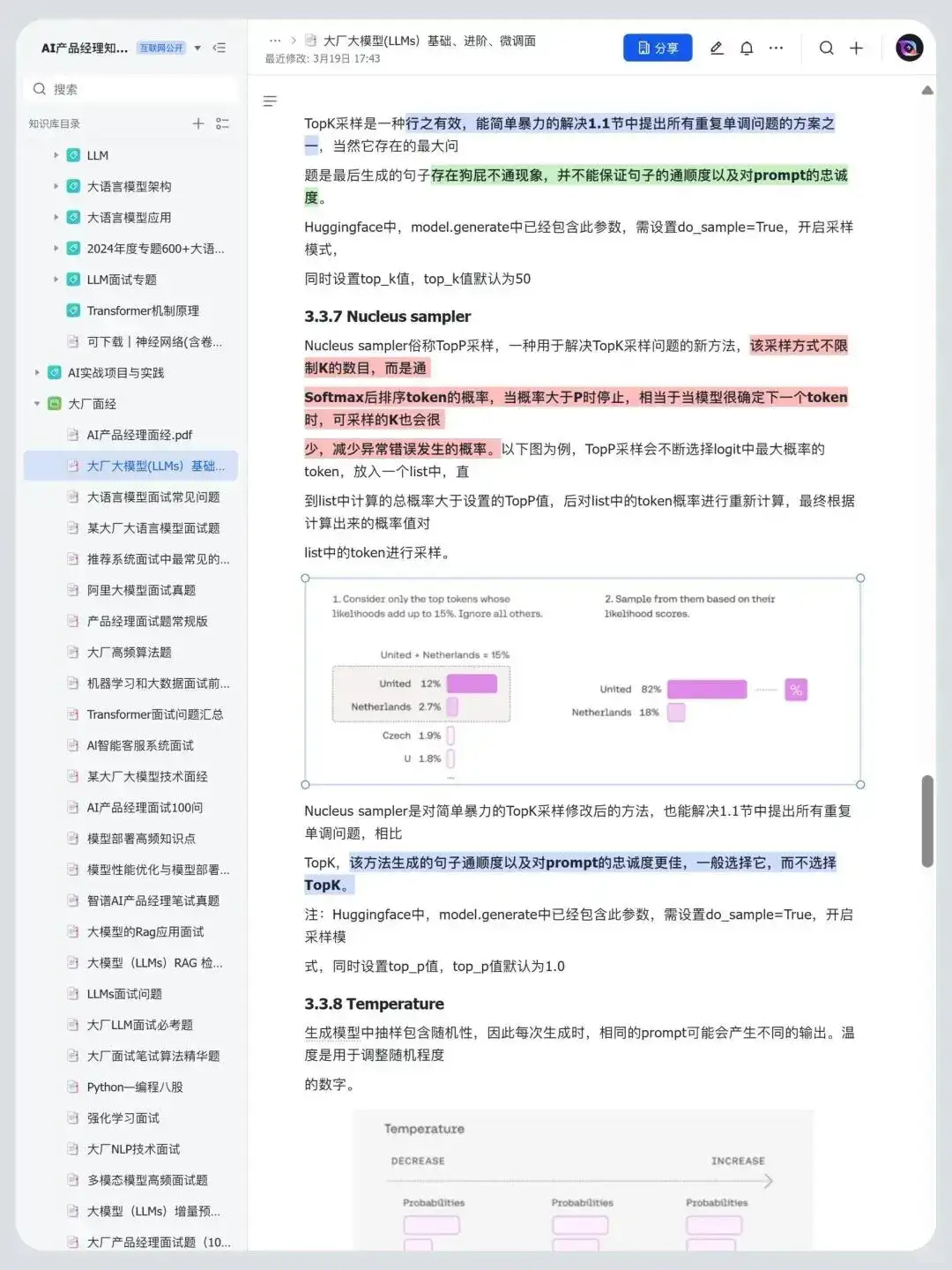Open the more options menu with three dots
This screenshot has width=952, height=1270.
(776, 48)
